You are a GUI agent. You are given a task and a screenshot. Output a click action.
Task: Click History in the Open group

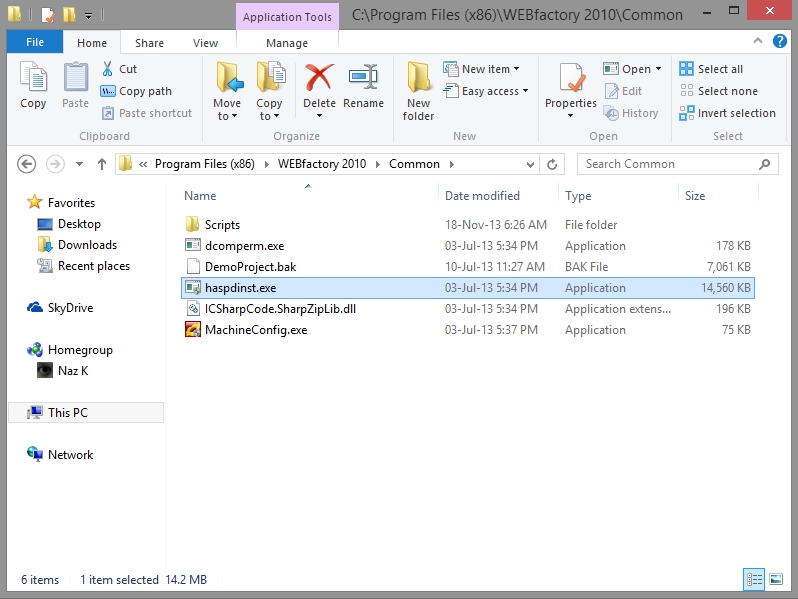pyautogui.click(x=631, y=113)
